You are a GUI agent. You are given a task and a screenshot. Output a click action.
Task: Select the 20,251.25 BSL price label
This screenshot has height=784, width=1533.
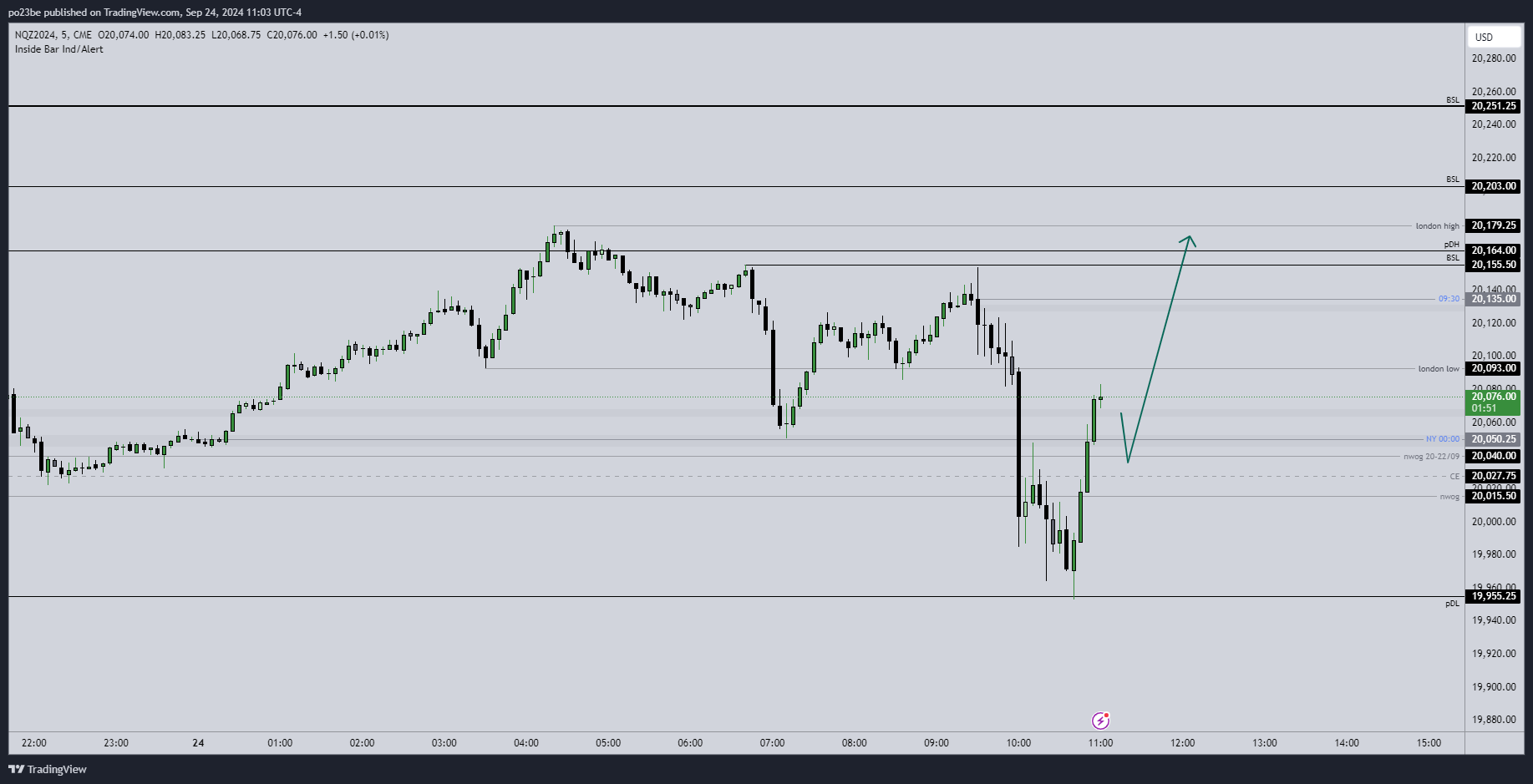point(1493,106)
